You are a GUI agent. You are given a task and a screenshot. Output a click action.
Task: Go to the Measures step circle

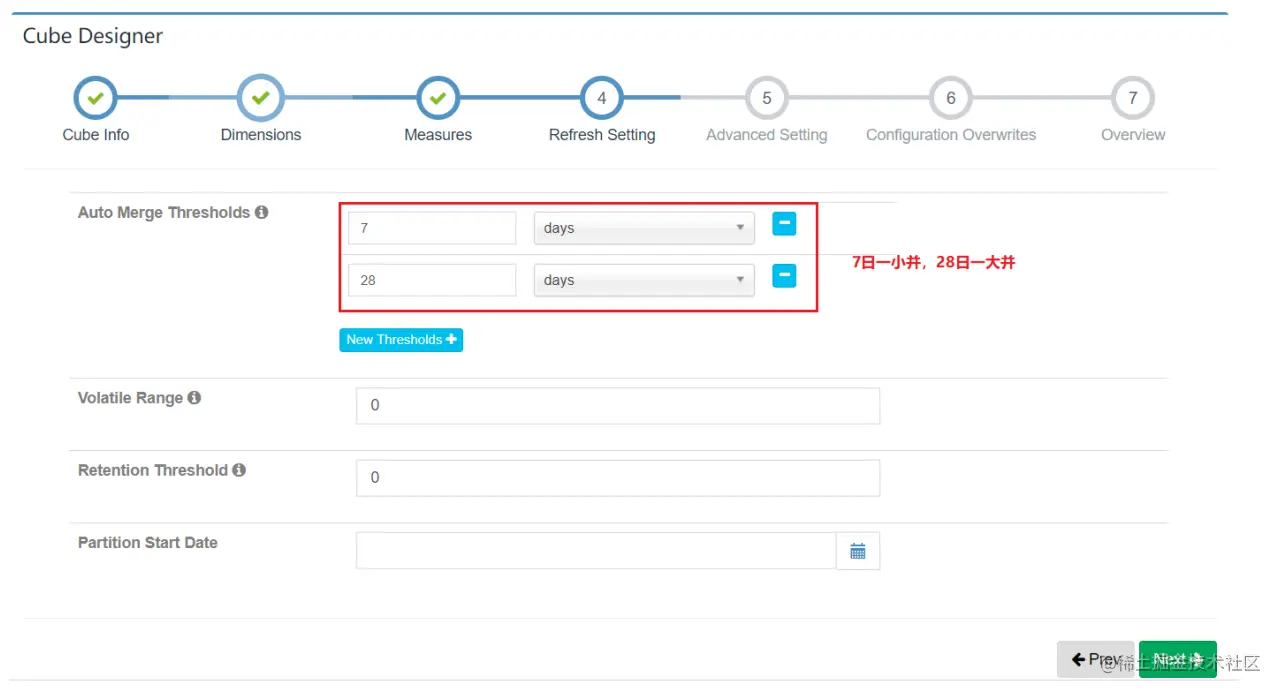point(438,98)
